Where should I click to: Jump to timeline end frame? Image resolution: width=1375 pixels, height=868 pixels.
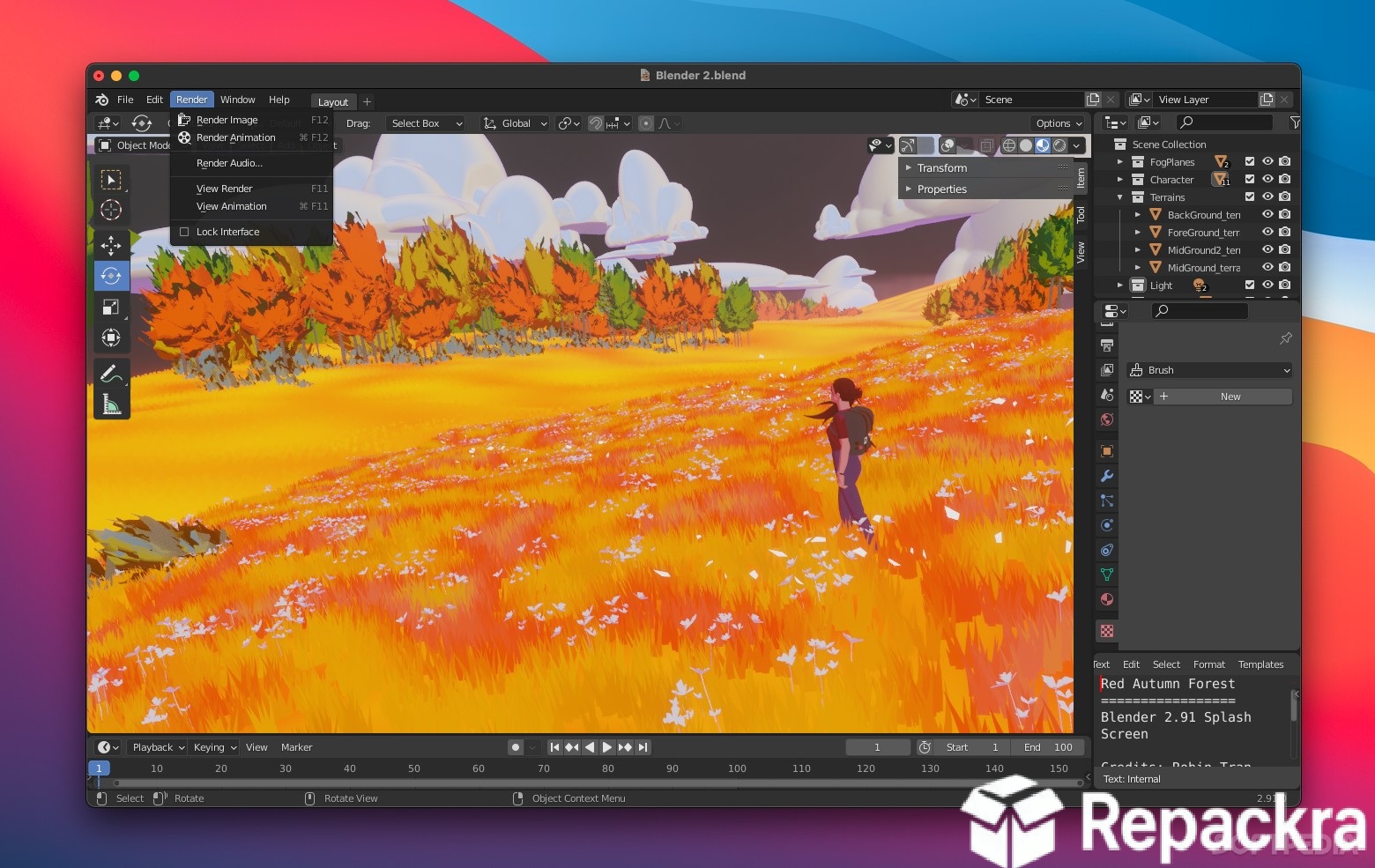click(643, 747)
